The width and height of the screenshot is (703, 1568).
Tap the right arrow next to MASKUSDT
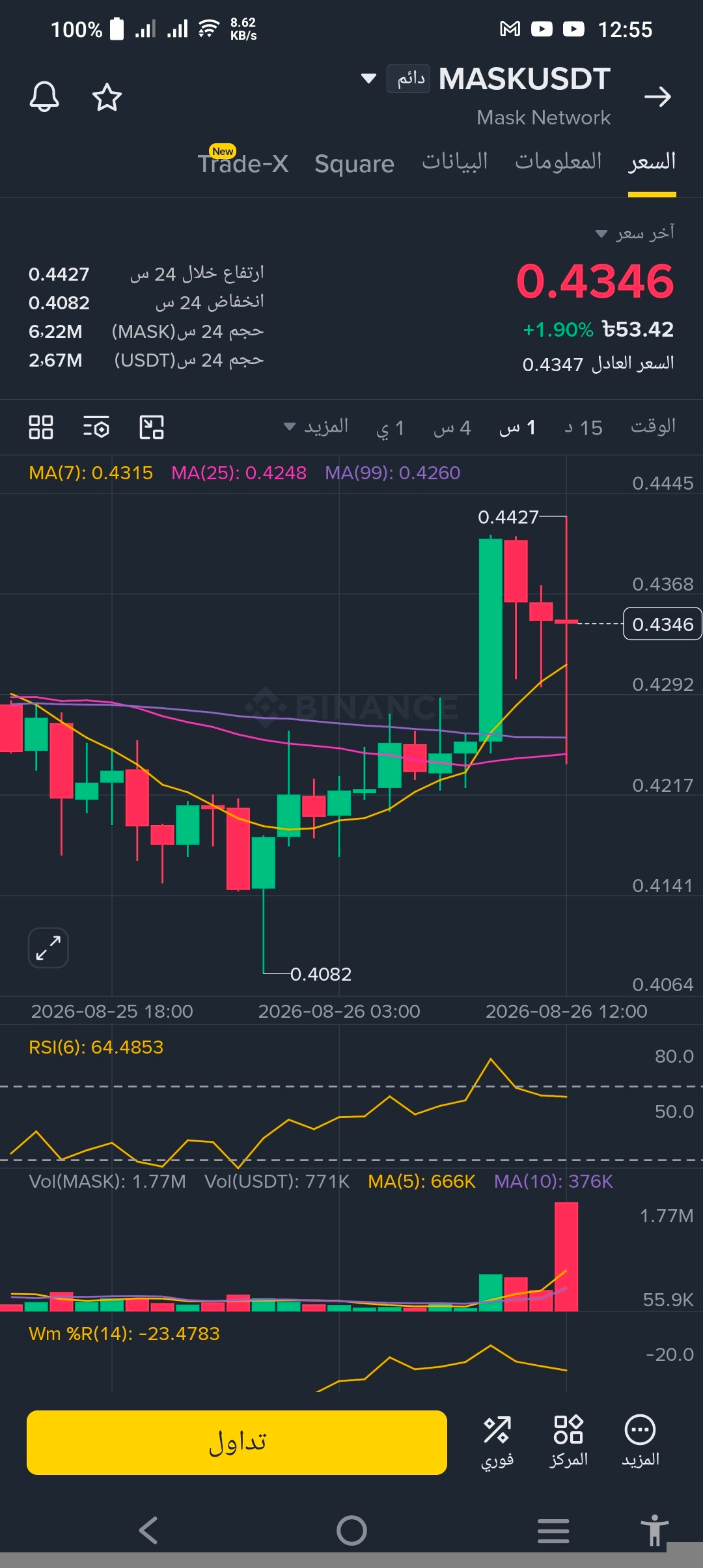pos(657,97)
